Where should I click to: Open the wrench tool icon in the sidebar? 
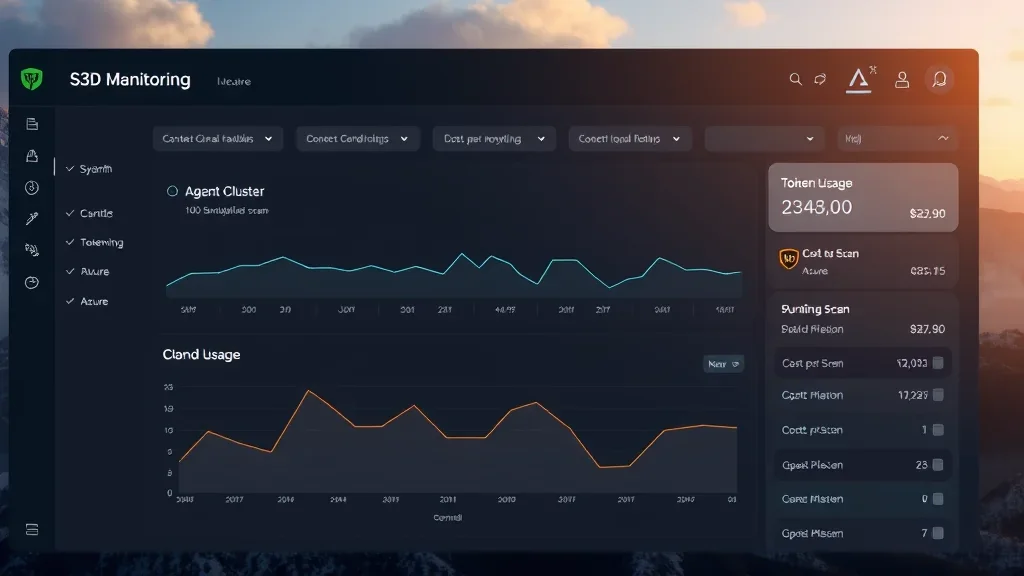pos(31,218)
